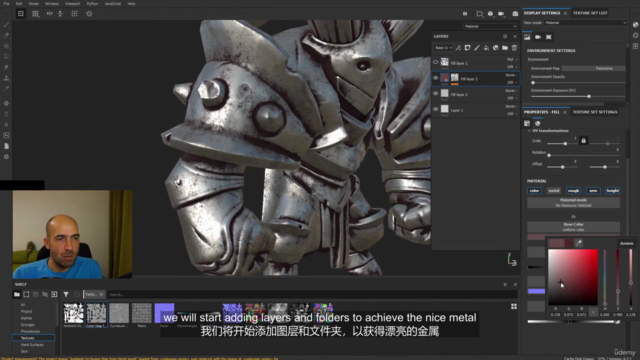The width and height of the screenshot is (640, 360).
Task: Open opacity dropdown of Fill layer 2
Action: click(x=512, y=98)
